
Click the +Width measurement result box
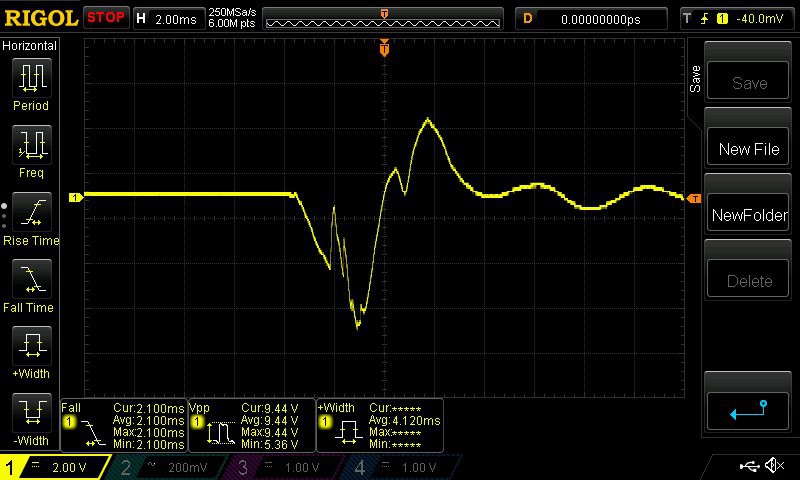(380, 426)
